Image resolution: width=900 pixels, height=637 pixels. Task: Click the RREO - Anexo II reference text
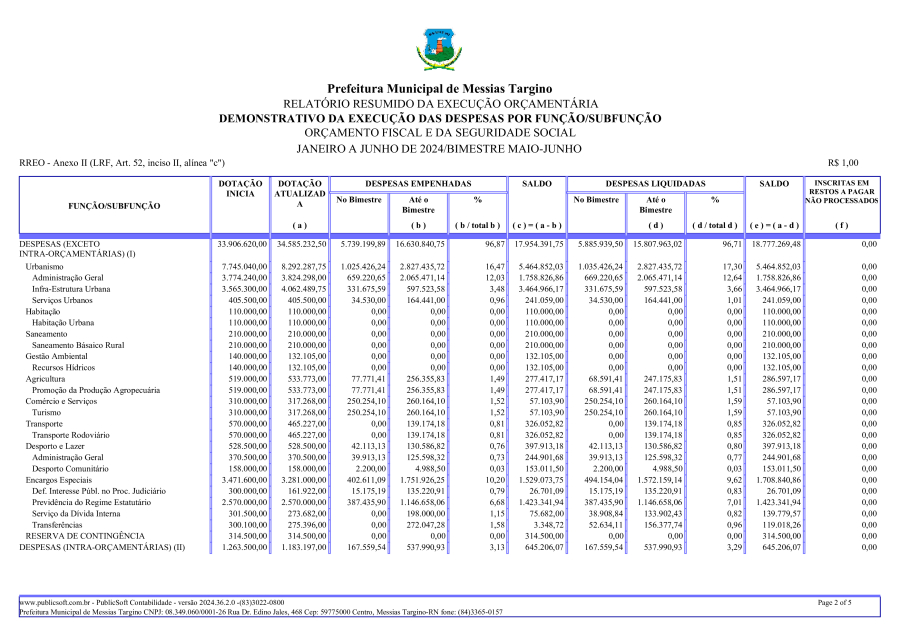coord(121,163)
